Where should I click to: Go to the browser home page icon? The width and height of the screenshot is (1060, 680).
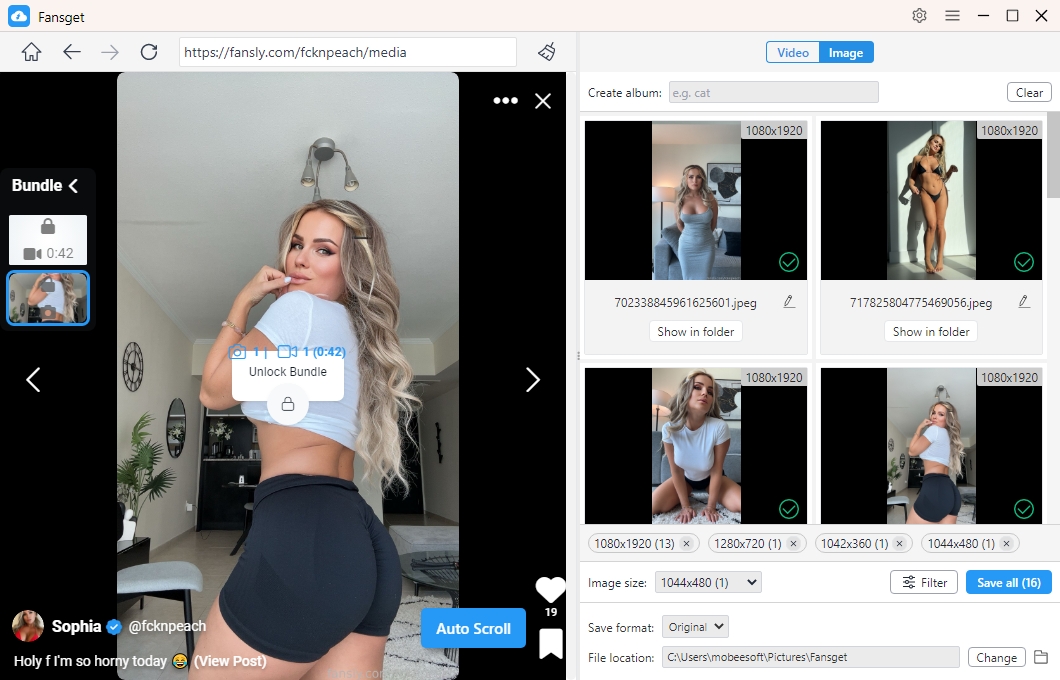31,52
